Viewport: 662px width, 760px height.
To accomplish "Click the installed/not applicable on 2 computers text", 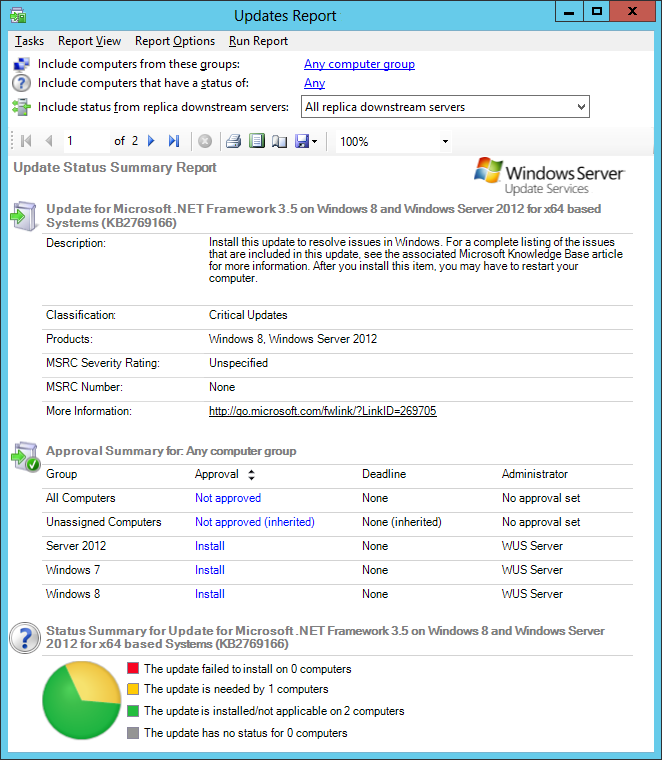I will pos(274,711).
